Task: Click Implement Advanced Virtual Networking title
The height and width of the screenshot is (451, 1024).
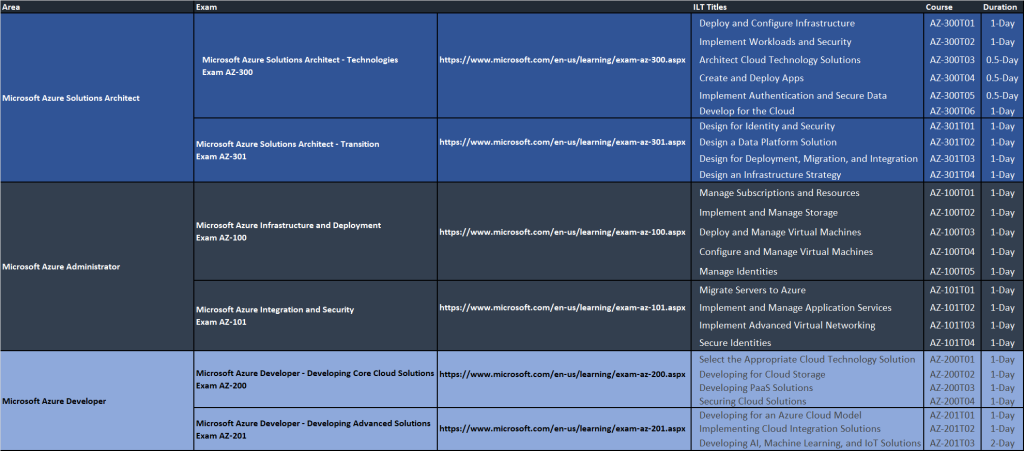Action: tap(787, 325)
